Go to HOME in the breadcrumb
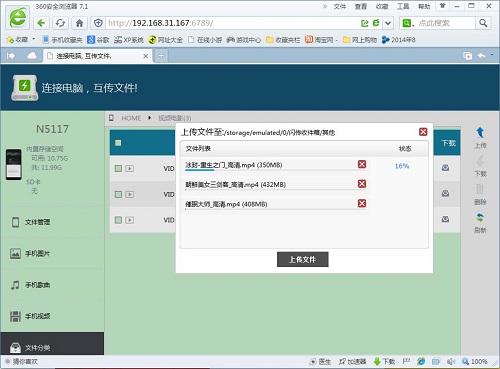Screen dimensions: 500x369 tap(131, 118)
